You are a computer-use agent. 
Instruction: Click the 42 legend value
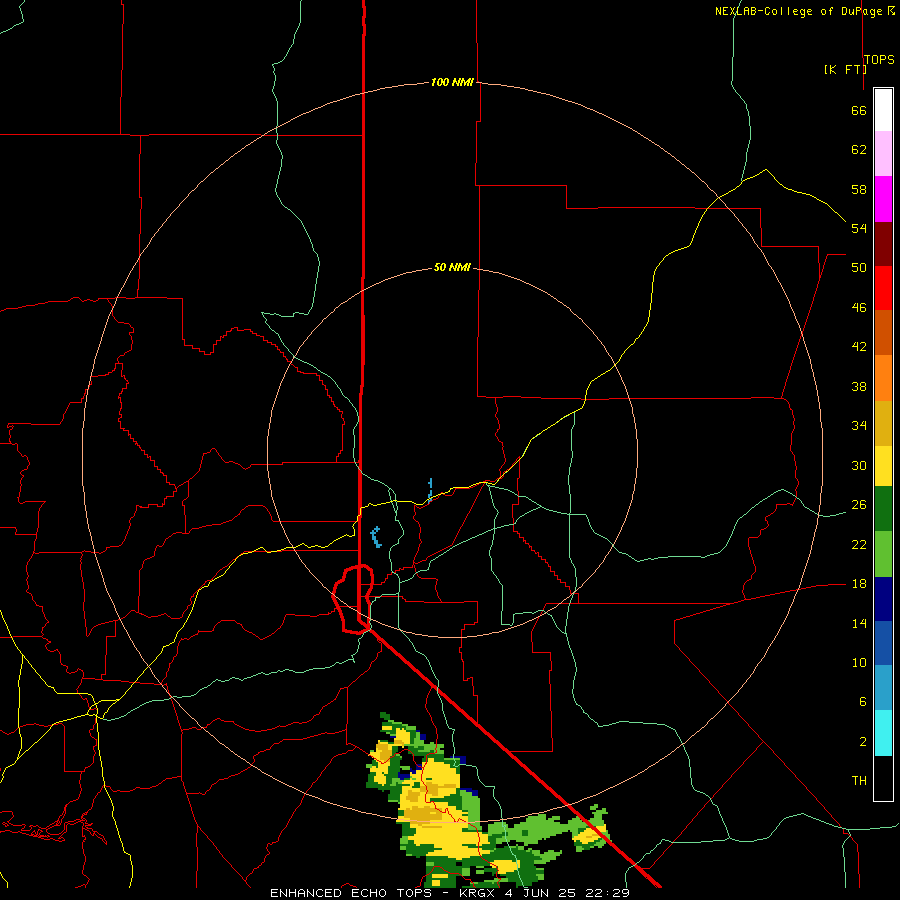click(859, 346)
